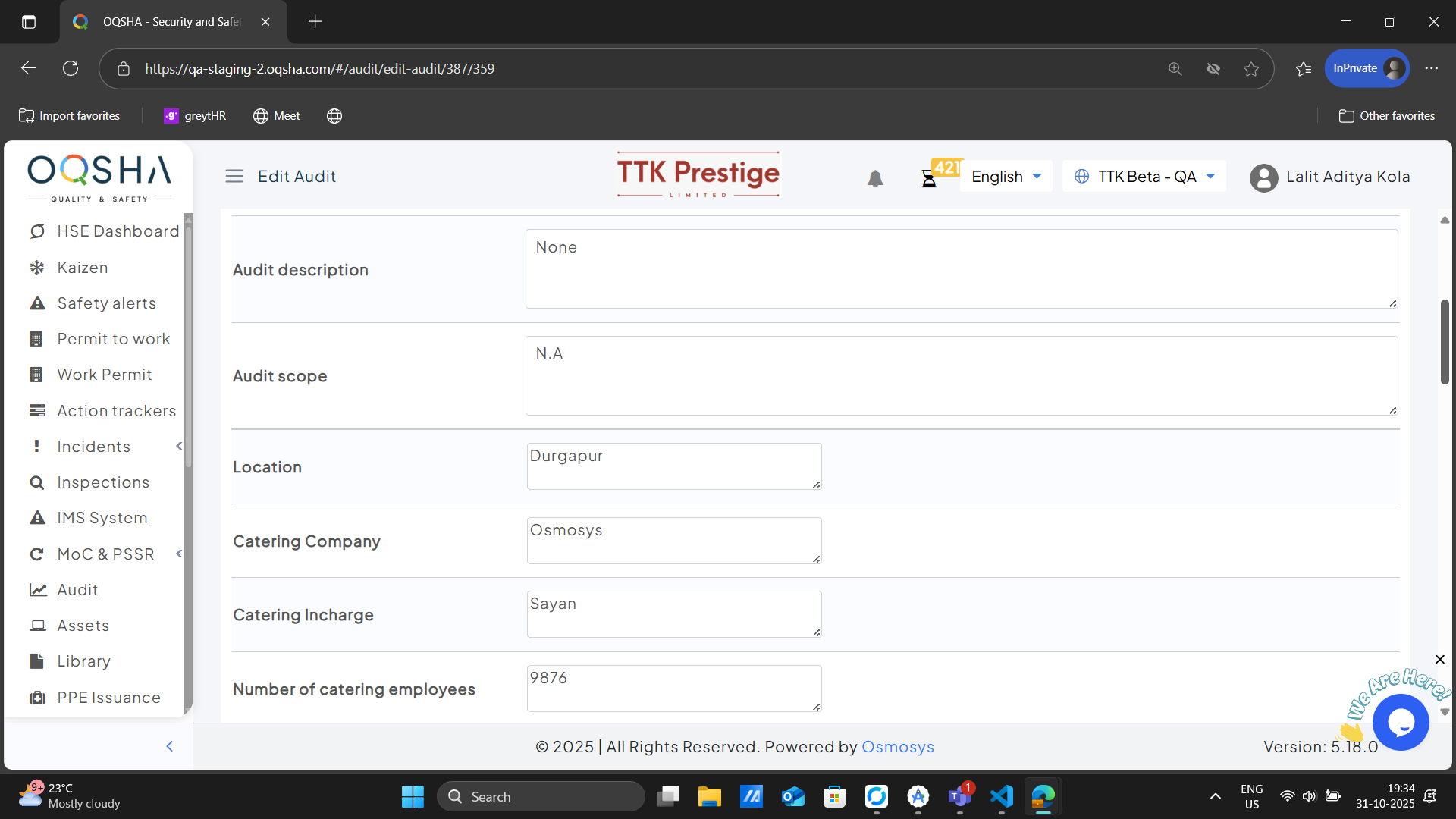
Task: Follow the Osmosys footer link
Action: point(897,747)
